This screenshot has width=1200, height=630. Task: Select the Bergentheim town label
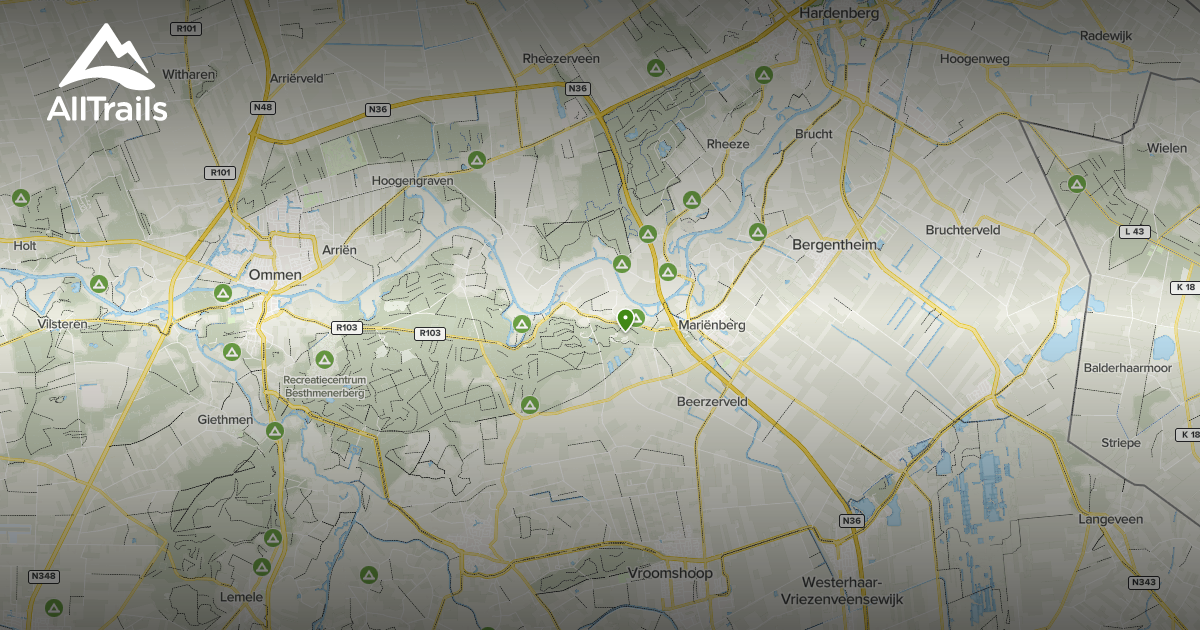[x=836, y=243]
